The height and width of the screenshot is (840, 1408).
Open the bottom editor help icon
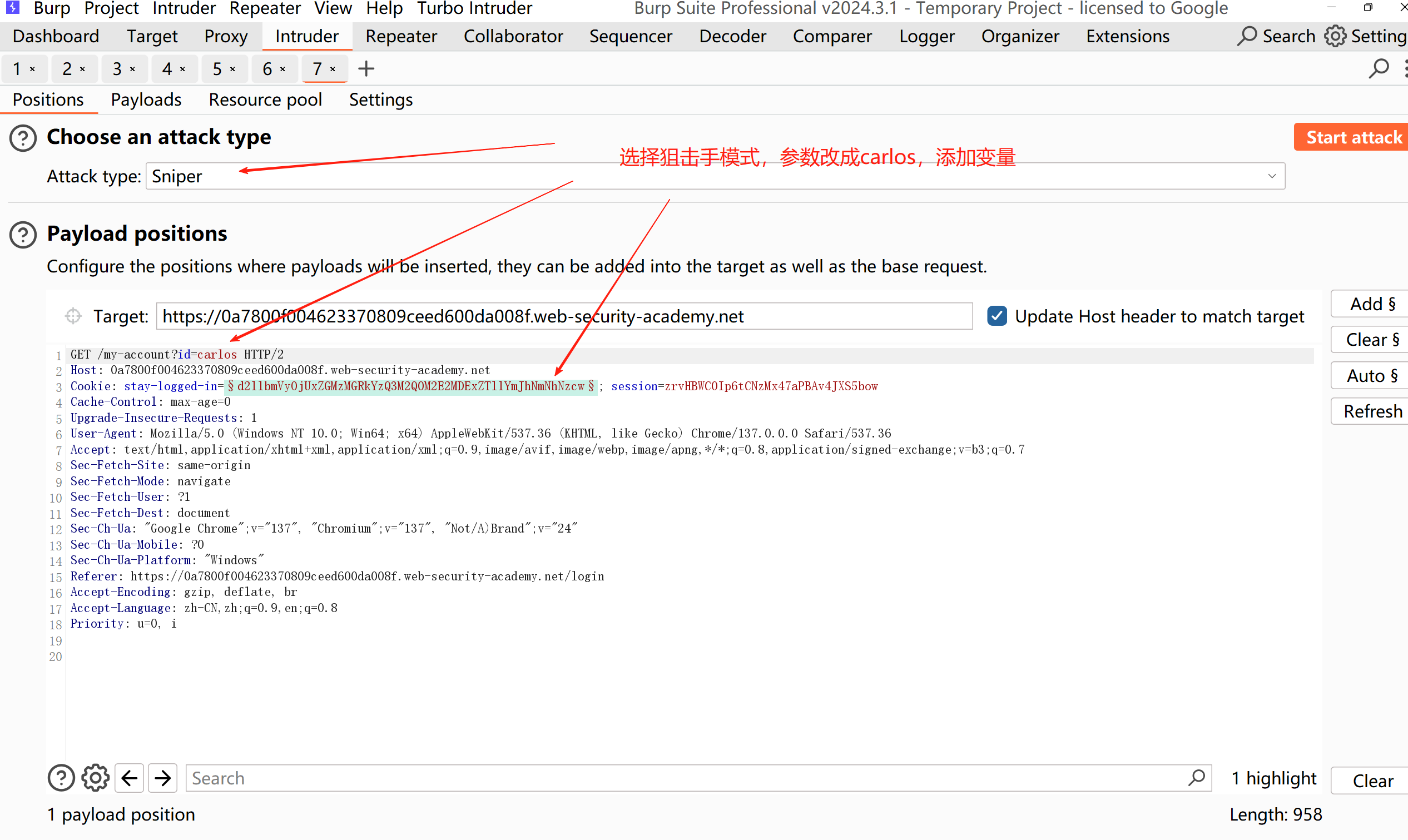61,778
